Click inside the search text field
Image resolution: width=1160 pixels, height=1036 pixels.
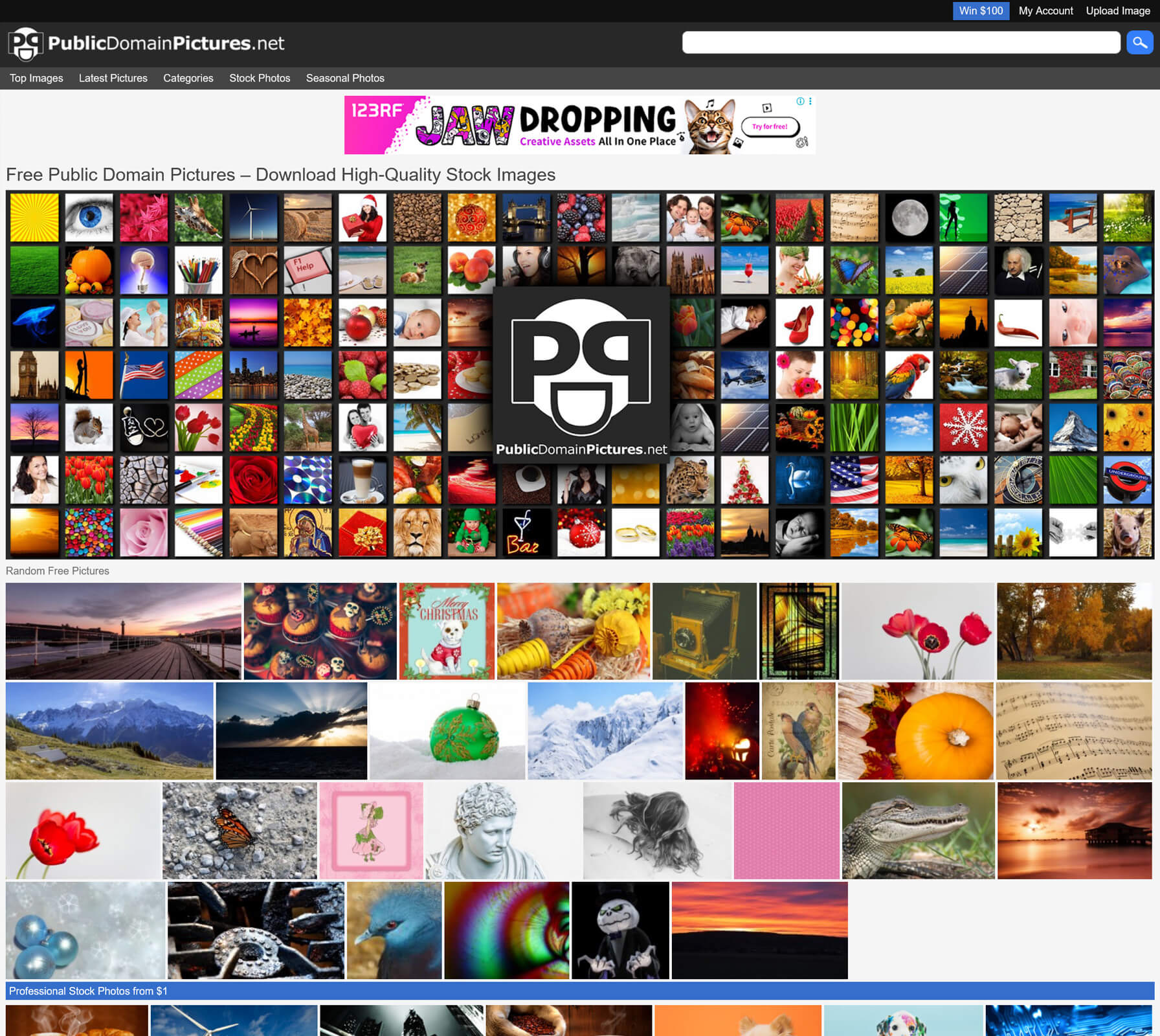(900, 43)
